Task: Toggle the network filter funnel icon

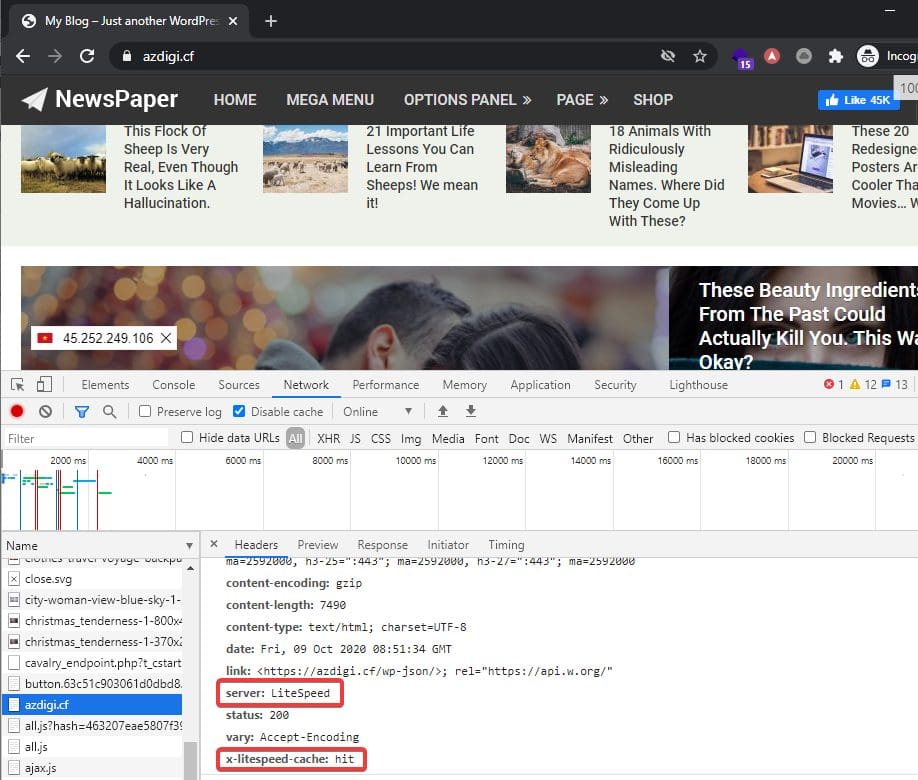Action: click(x=82, y=411)
